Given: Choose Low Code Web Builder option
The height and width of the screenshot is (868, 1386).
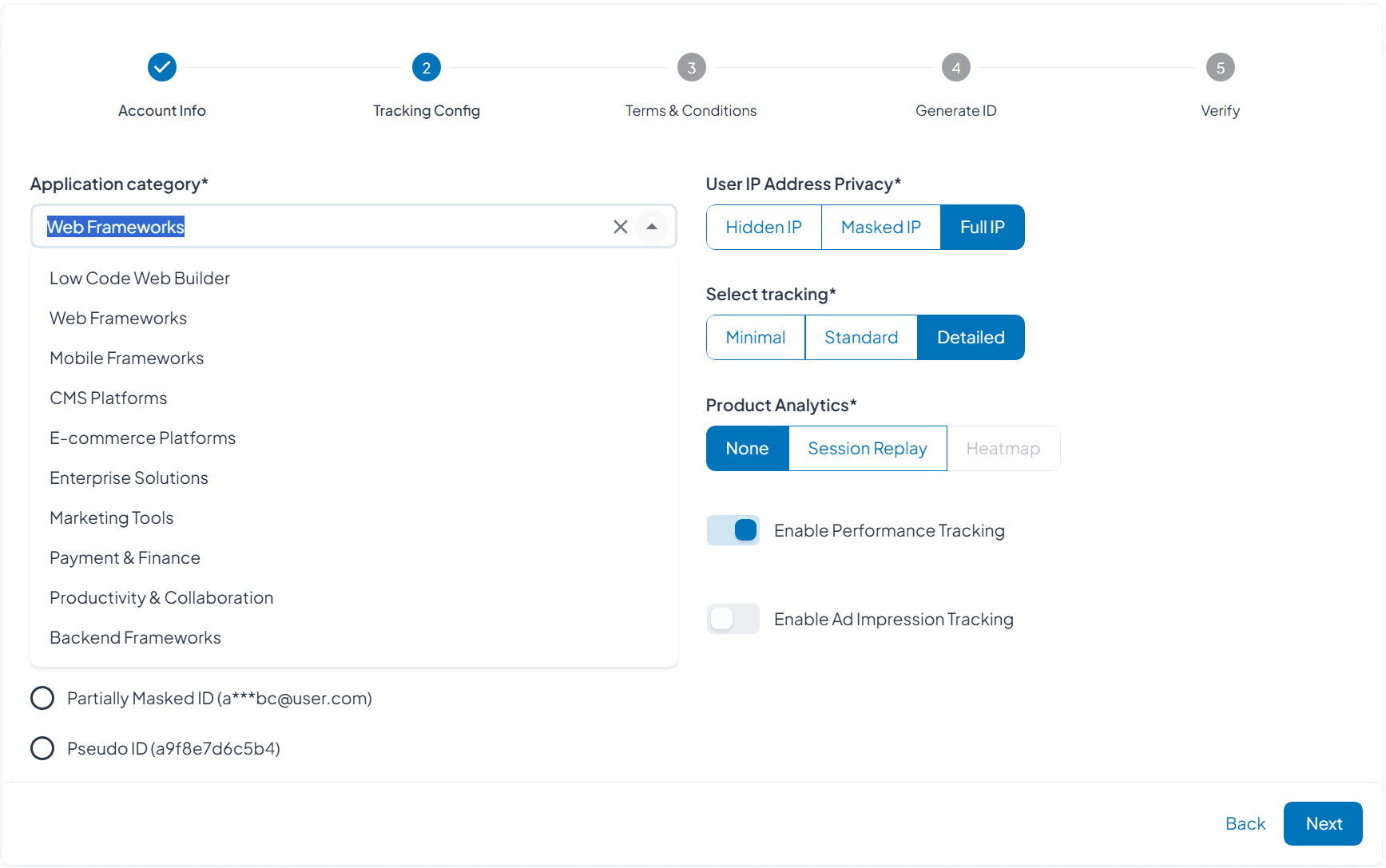Looking at the screenshot, I should click(354, 278).
